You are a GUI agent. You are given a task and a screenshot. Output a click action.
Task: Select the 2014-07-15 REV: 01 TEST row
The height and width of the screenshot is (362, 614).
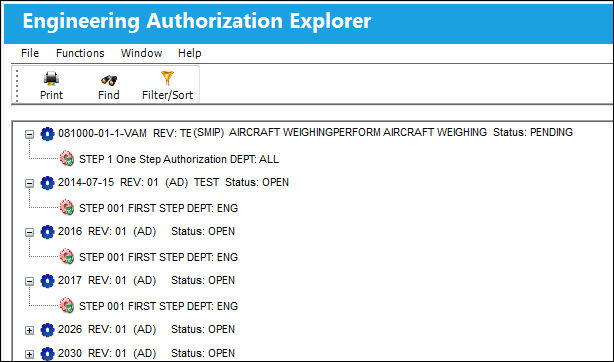click(173, 182)
